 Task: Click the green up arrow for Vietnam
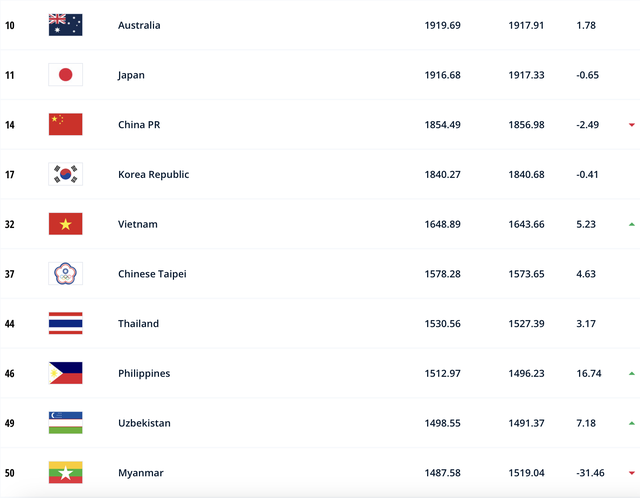(x=632, y=224)
